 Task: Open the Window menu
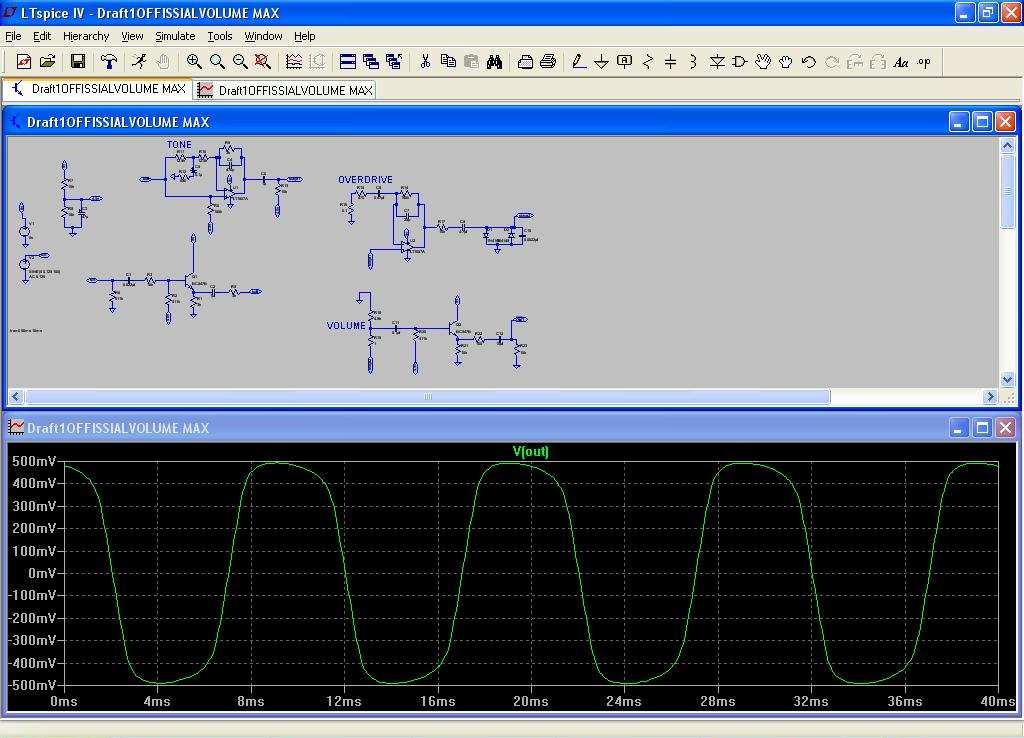click(x=263, y=37)
